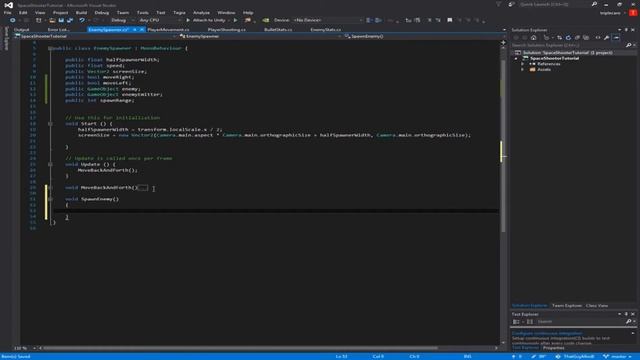Switch to the EnemyStats.cs tab
The image size is (640, 360).
[x=325, y=29]
